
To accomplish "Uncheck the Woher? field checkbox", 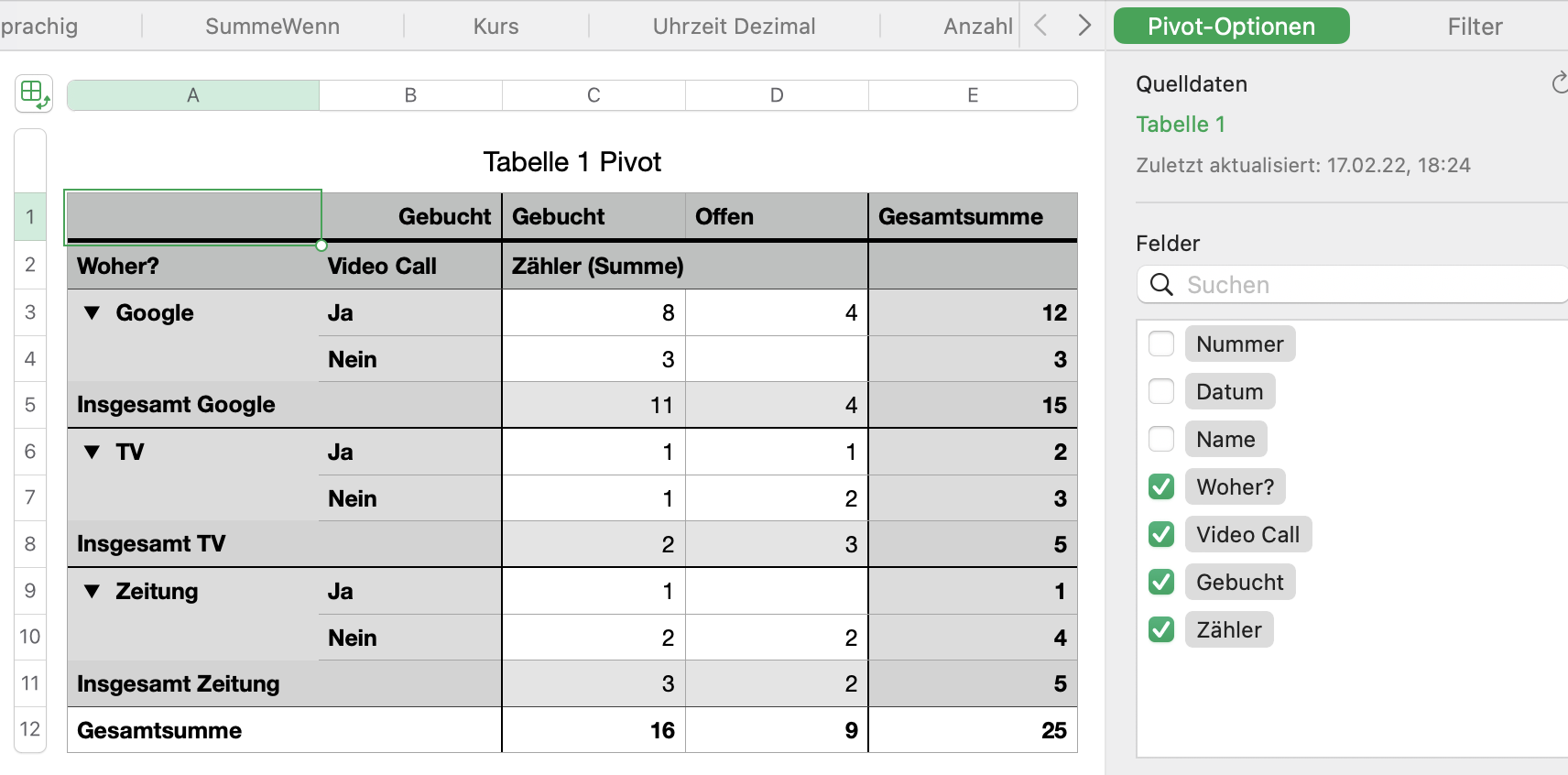I will (1161, 487).
